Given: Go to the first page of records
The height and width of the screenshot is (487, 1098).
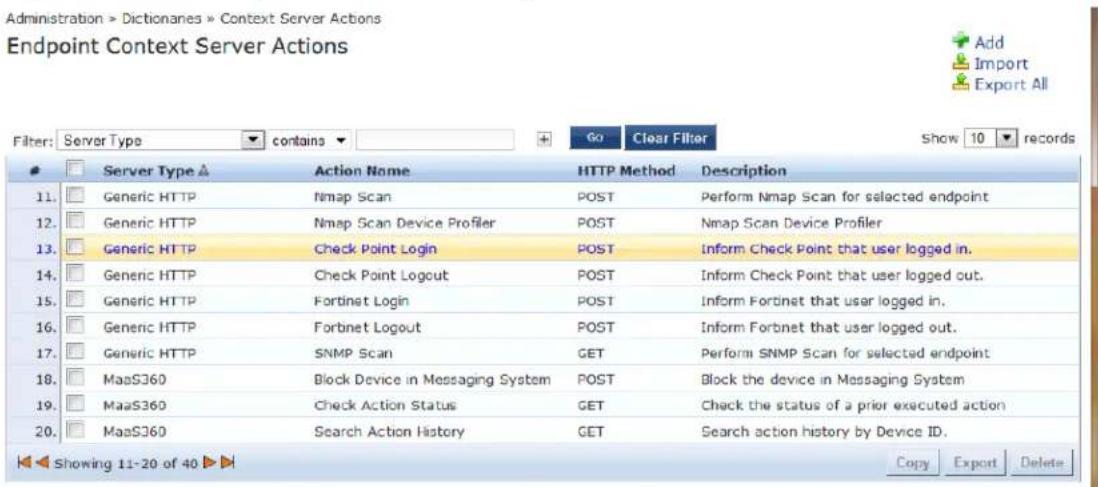Looking at the screenshot, I should [x=25, y=462].
